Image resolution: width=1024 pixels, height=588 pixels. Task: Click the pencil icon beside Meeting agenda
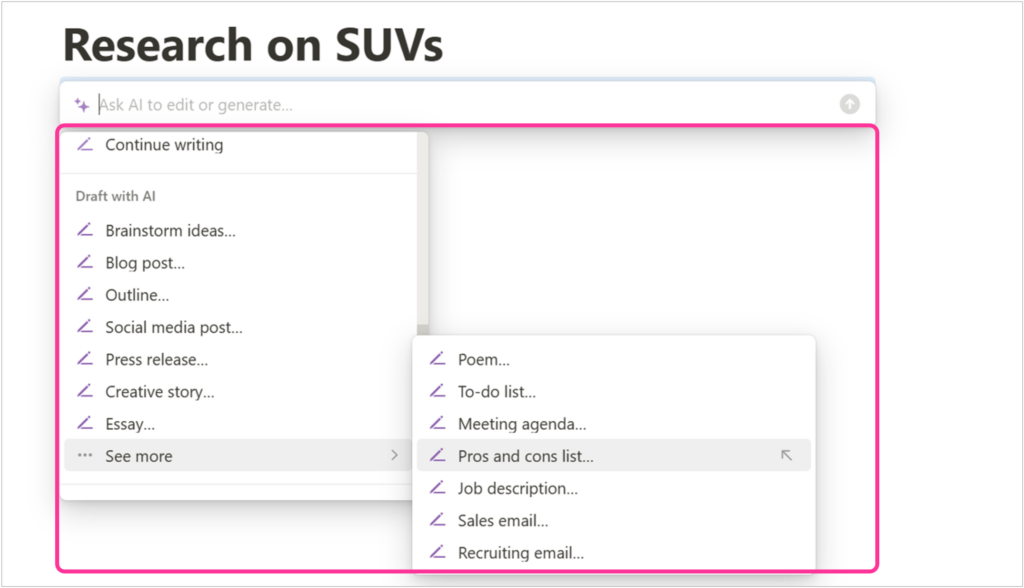[x=439, y=423]
